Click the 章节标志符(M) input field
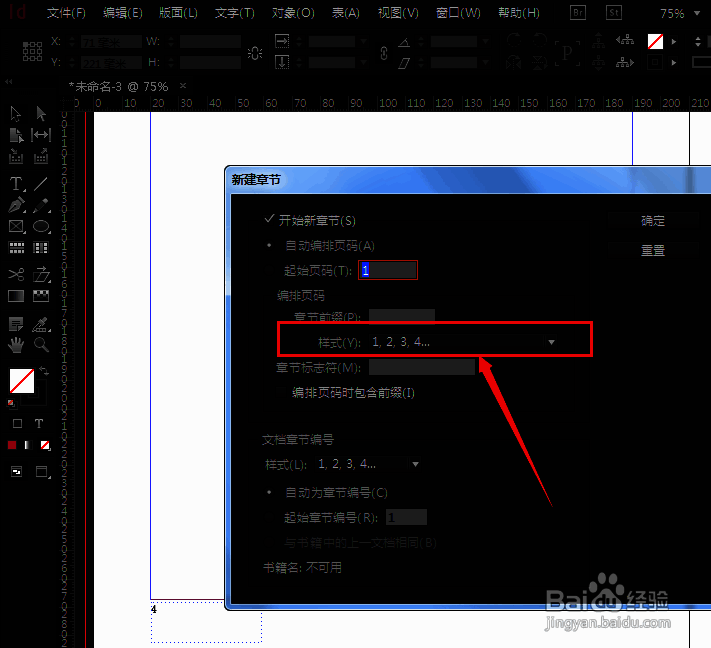Viewport: 711px width, 648px height. (422, 367)
